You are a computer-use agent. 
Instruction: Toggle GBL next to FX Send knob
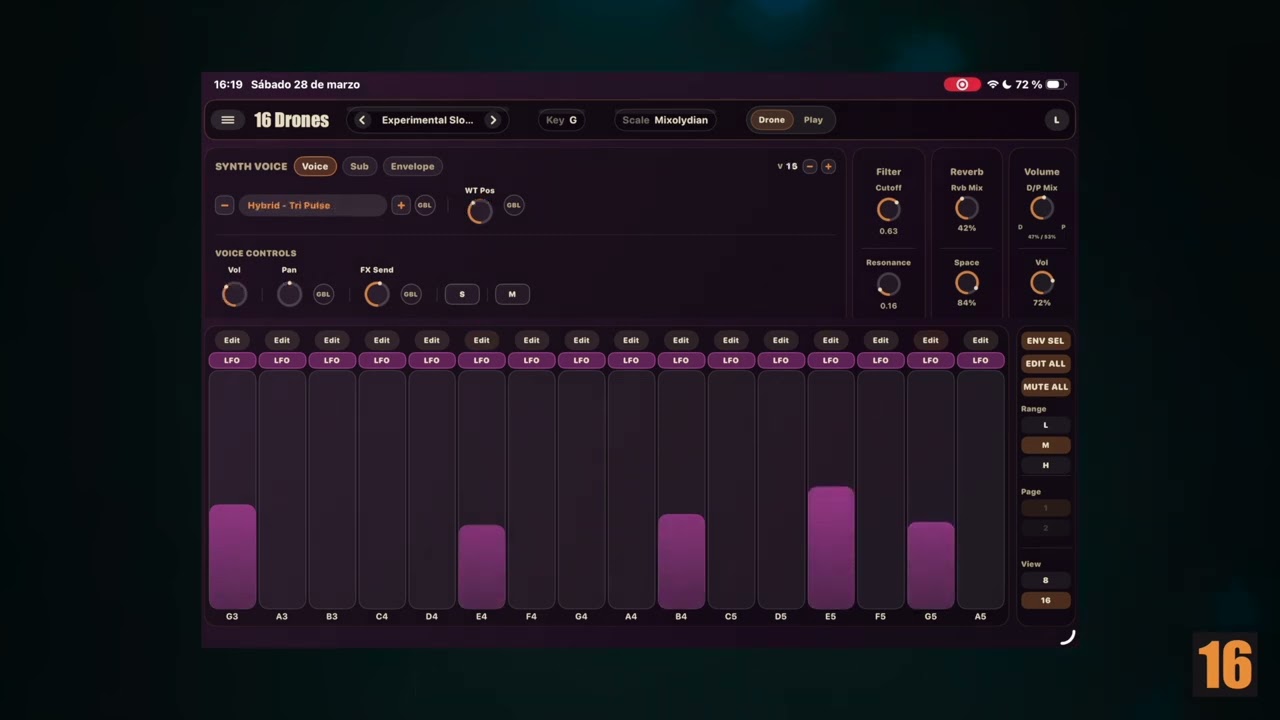tap(410, 294)
